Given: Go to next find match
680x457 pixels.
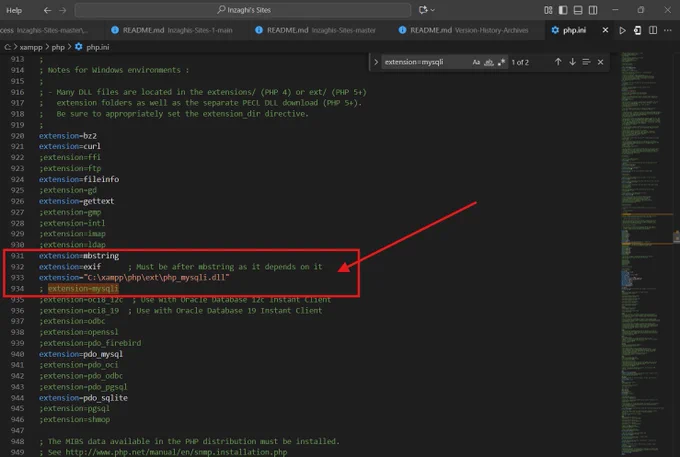Looking at the screenshot, I should point(572,62).
